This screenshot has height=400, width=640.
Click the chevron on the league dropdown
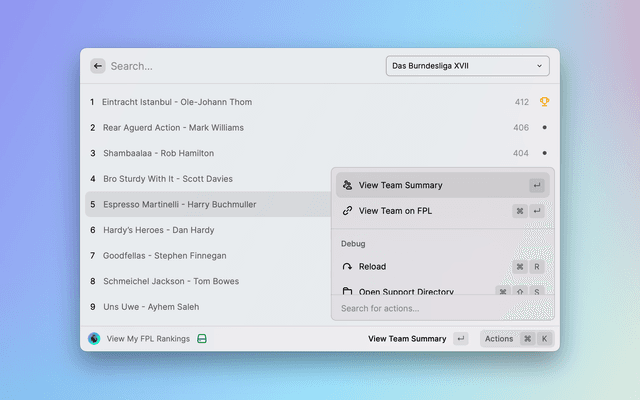coord(539,66)
